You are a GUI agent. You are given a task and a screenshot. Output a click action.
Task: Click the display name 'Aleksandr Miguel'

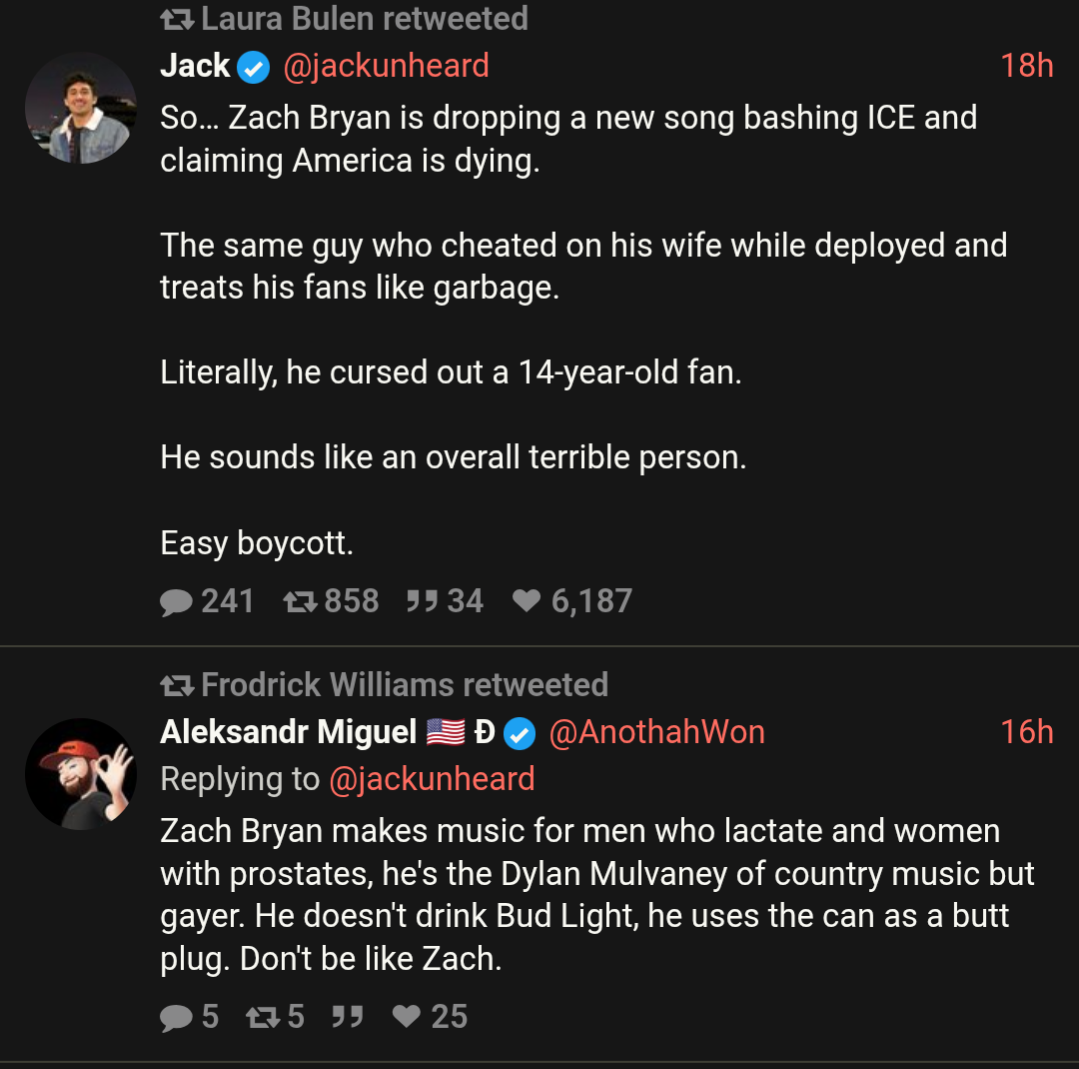(288, 733)
